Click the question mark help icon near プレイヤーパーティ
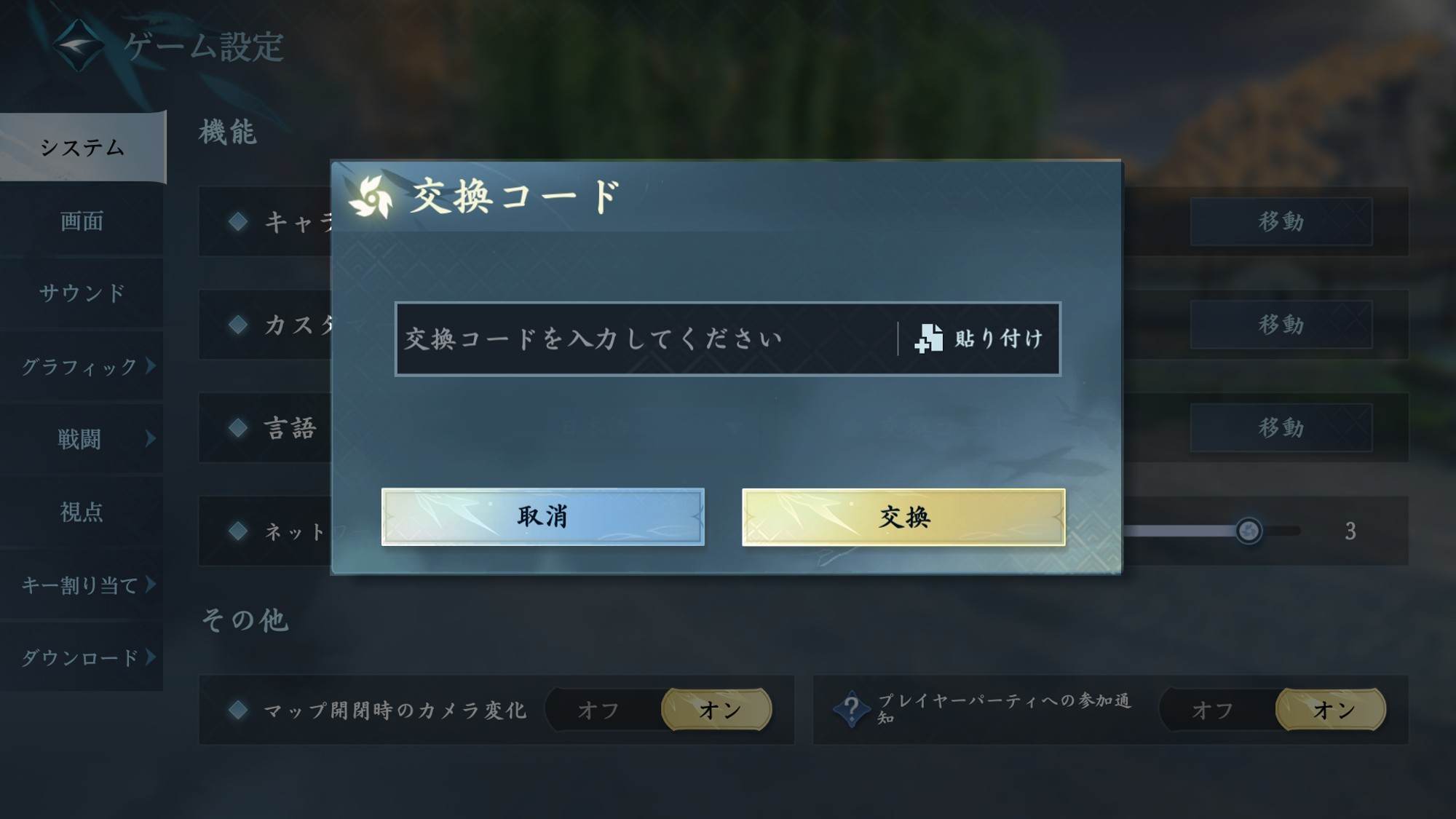 point(851,709)
